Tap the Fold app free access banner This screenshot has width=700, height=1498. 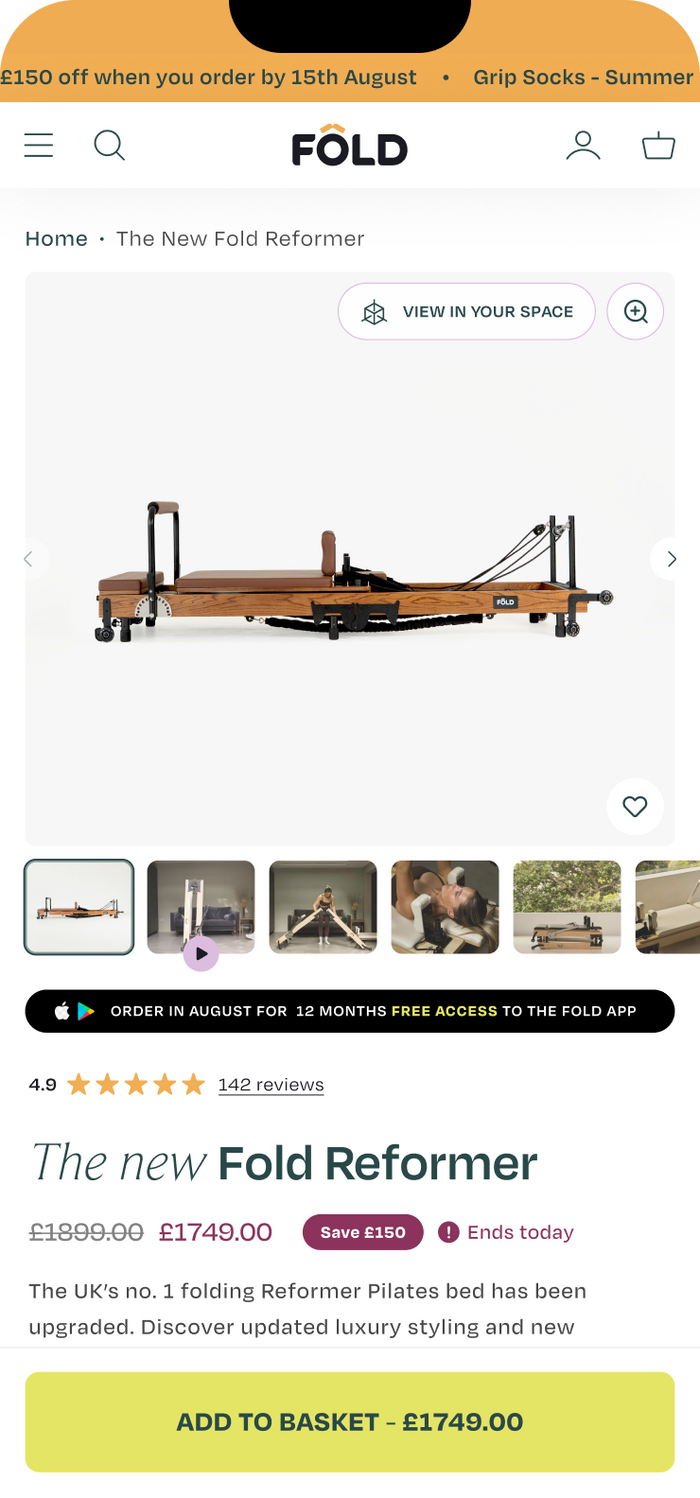click(x=350, y=1011)
